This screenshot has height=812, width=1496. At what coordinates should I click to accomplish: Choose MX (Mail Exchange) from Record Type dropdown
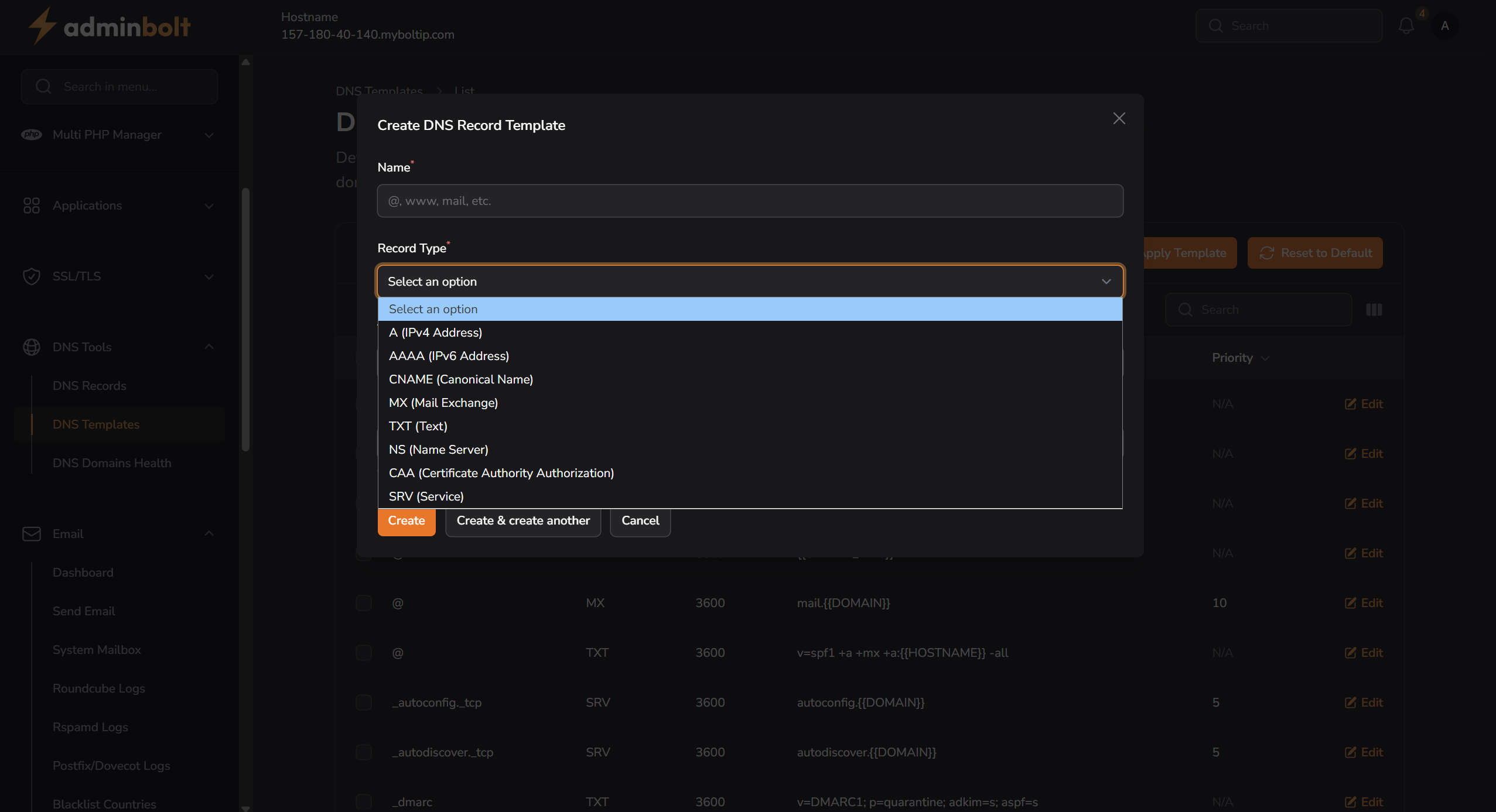pyautogui.click(x=443, y=402)
